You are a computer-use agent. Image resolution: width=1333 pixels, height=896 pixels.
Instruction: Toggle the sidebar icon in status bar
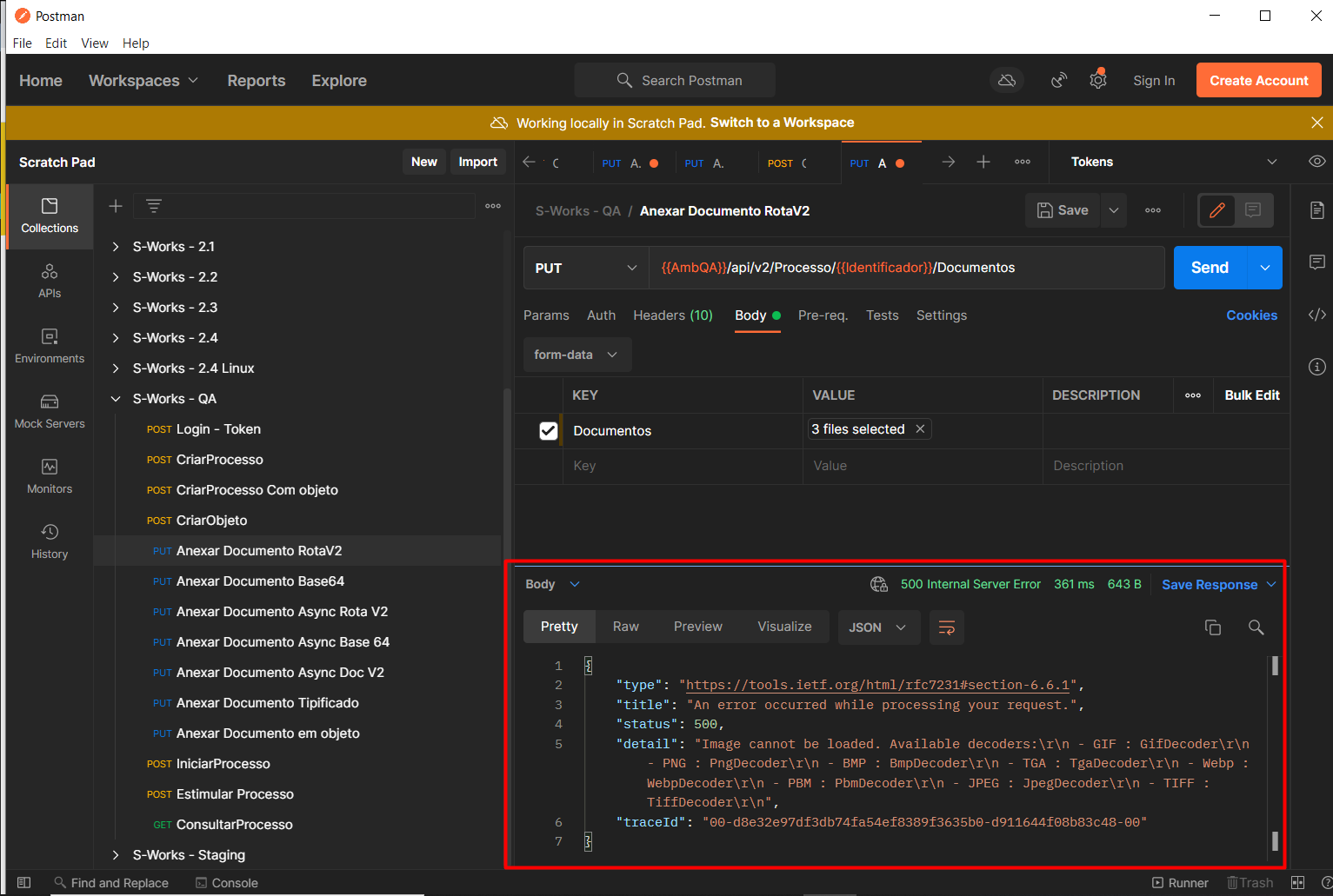pyautogui.click(x=24, y=883)
